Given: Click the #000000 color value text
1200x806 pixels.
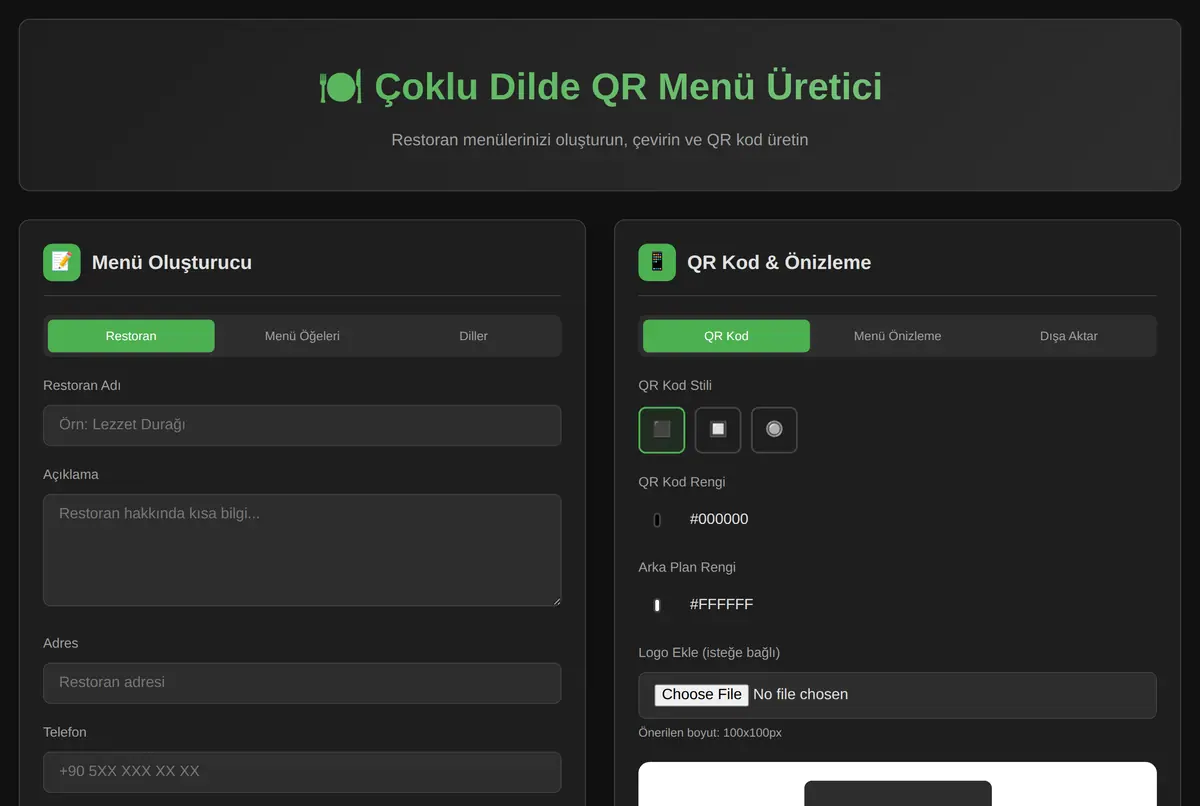Looking at the screenshot, I should coord(719,519).
